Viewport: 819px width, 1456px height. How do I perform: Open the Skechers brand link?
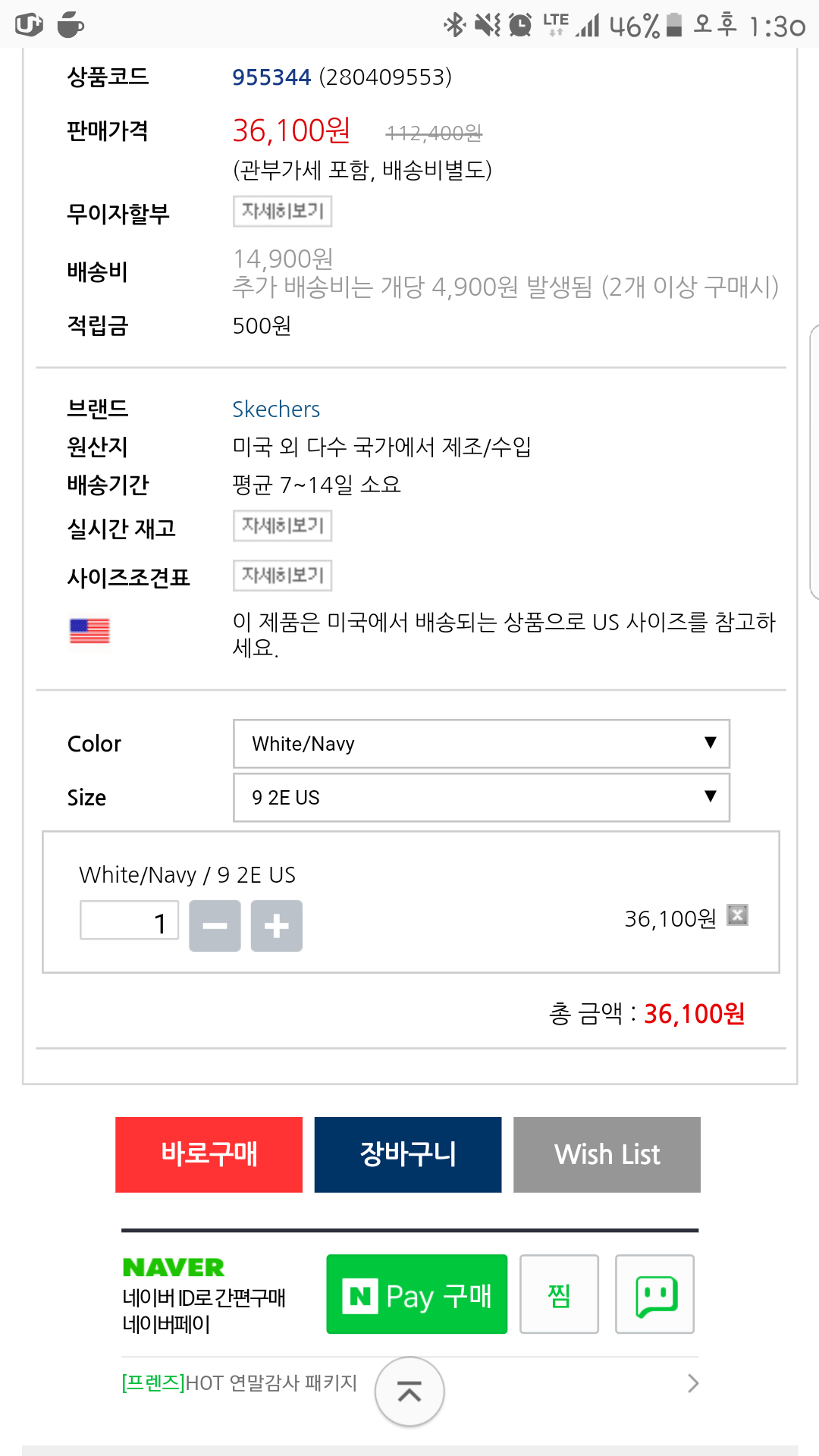tap(276, 409)
